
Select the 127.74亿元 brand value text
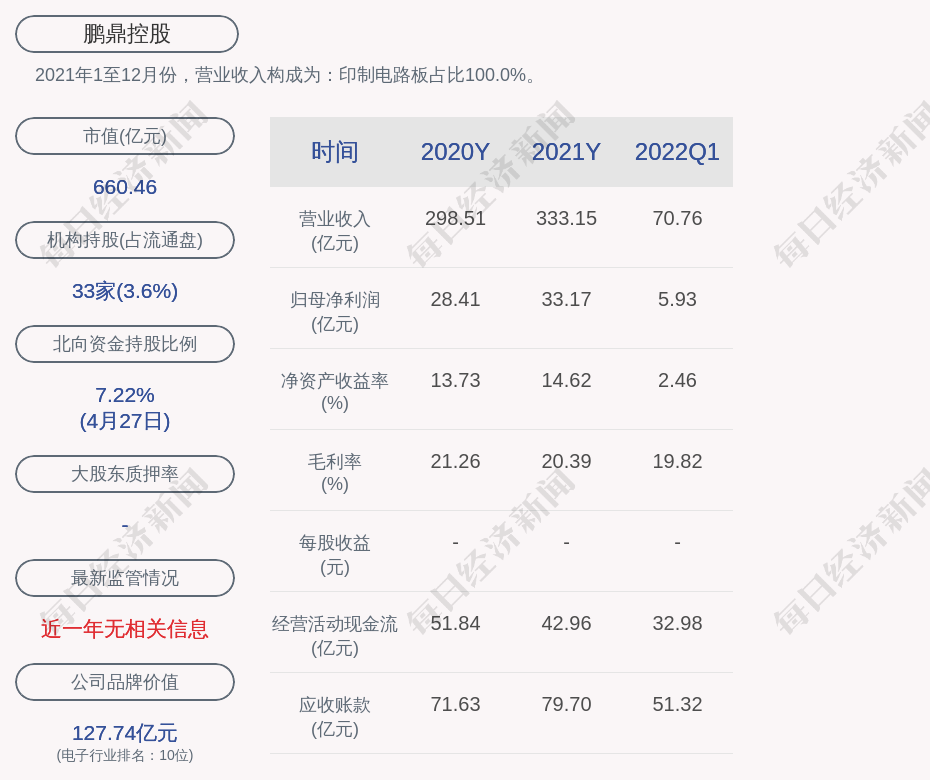[x=125, y=733]
